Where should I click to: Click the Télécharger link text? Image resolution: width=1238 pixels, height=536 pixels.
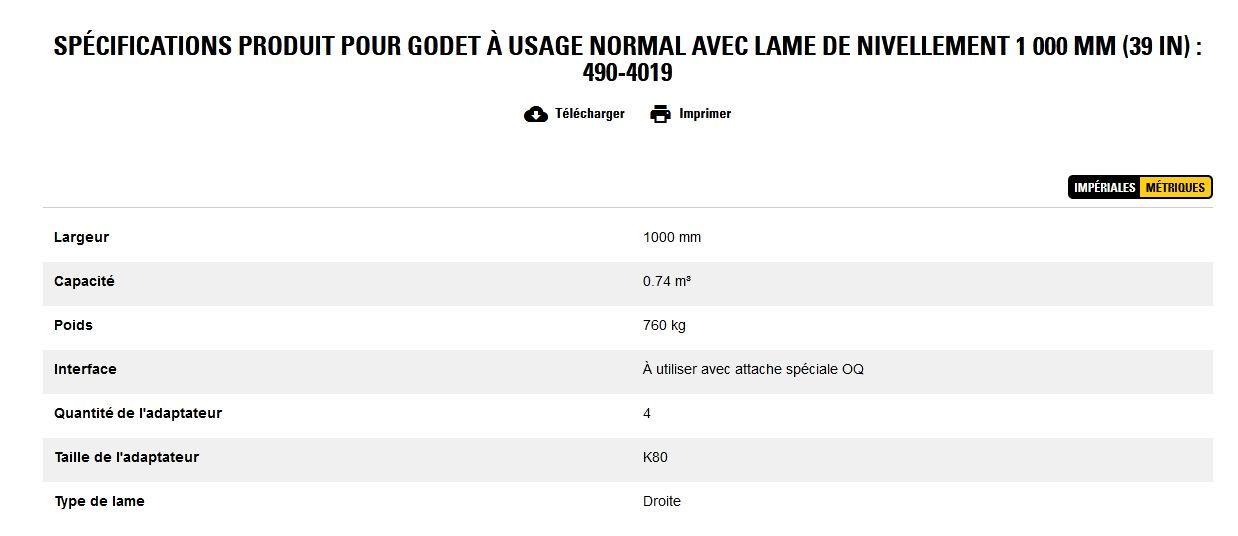click(x=590, y=114)
